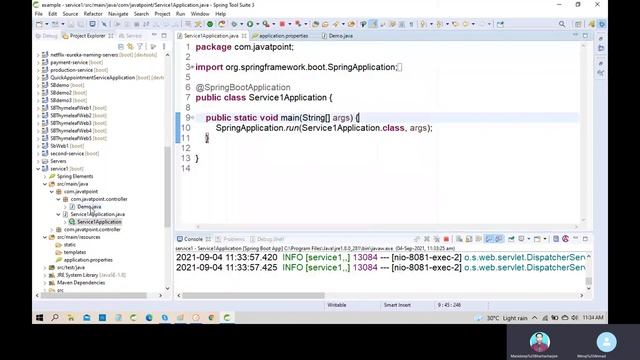640x360 pixels.
Task: Collapse the src/main/resources folder
Action: (45, 237)
